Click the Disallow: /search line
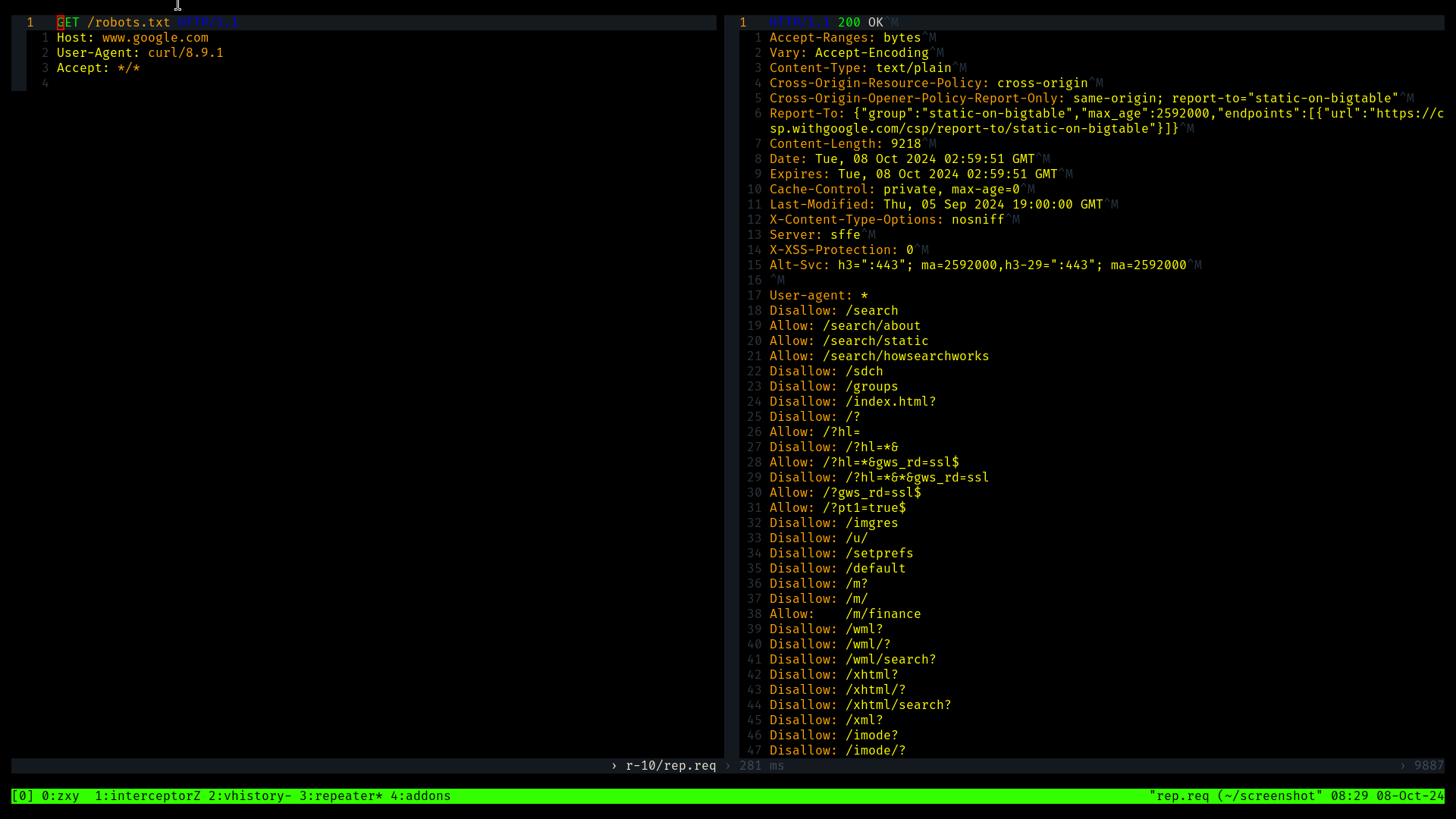This screenshot has width=1456, height=819. (833, 311)
